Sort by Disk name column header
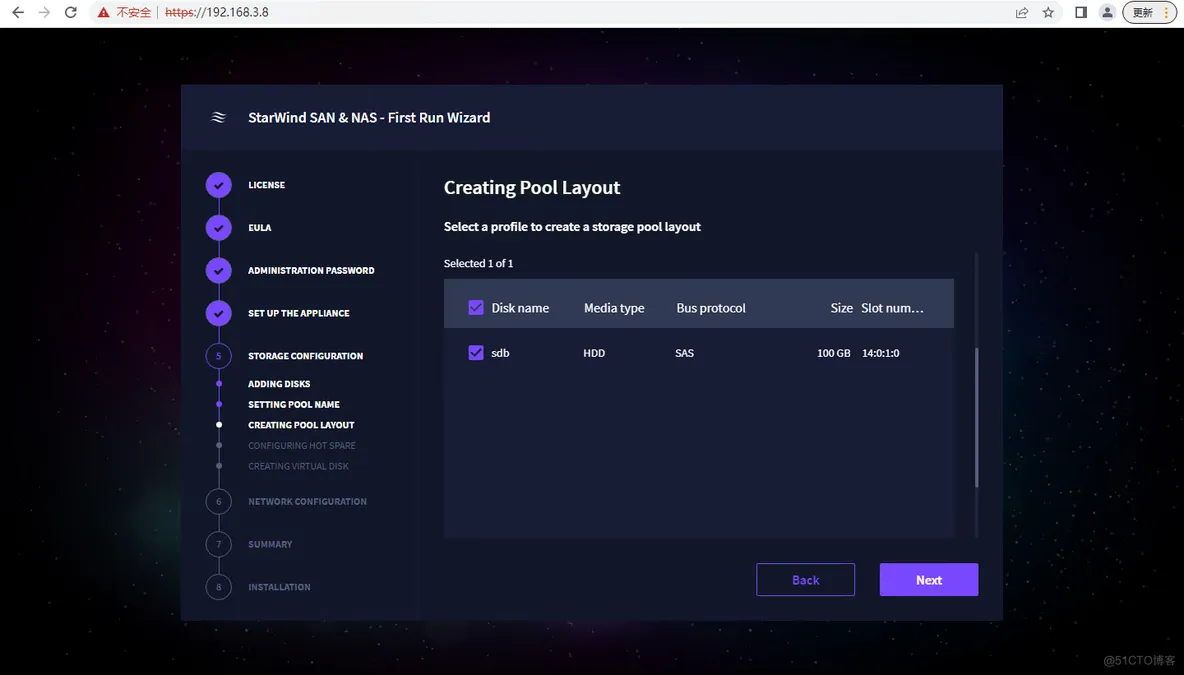Viewport: 1184px width, 675px height. click(x=520, y=308)
